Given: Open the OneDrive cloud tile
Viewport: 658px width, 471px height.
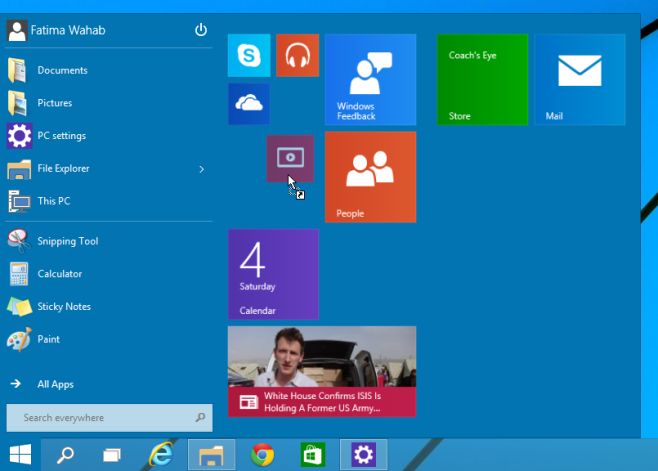Looking at the screenshot, I should pos(249,104).
